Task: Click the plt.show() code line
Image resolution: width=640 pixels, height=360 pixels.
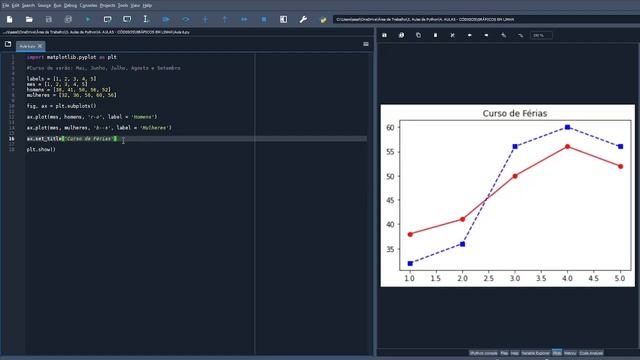Action: [x=41, y=149]
